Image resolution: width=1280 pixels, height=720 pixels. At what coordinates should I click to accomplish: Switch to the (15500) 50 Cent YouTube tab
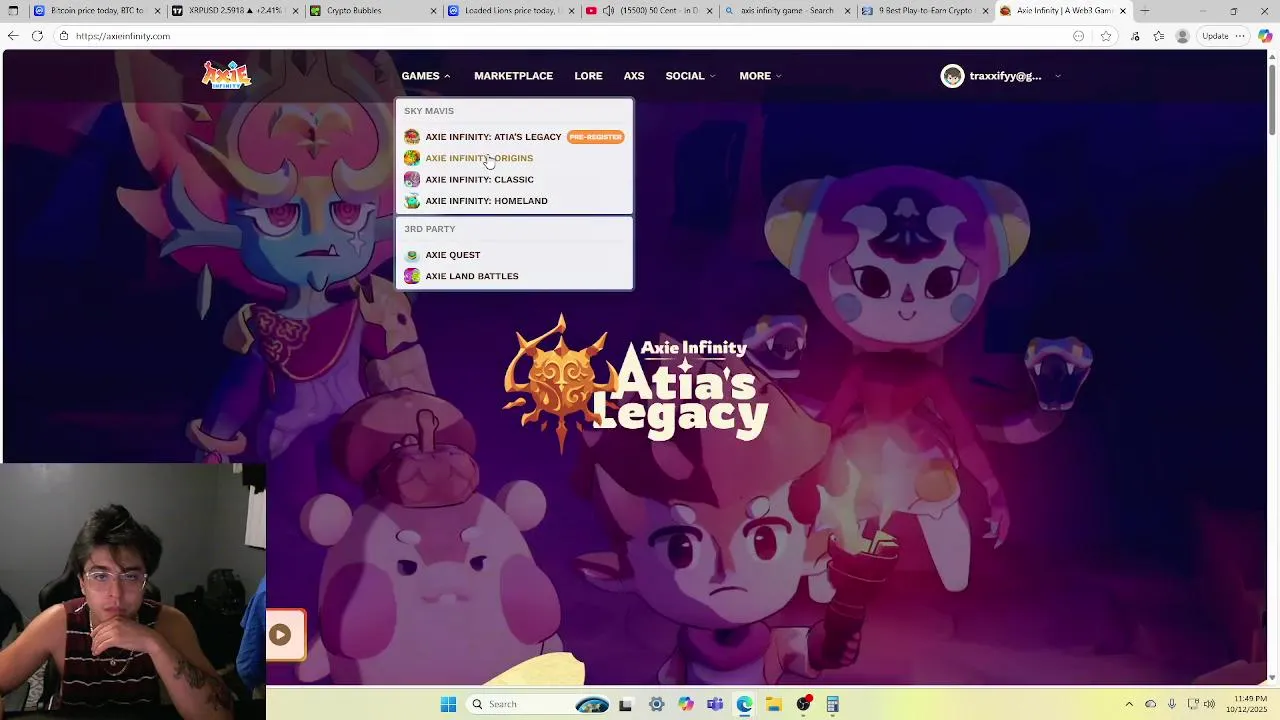coord(650,11)
